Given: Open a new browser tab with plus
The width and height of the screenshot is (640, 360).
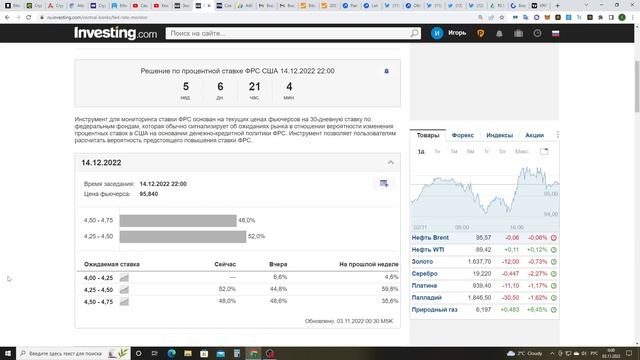Looking at the screenshot, I should pos(558,6).
